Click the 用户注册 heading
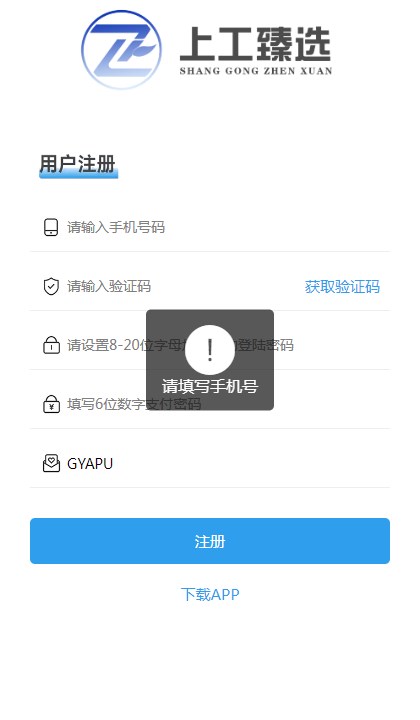This screenshot has height=720, width=420. click(x=77, y=164)
